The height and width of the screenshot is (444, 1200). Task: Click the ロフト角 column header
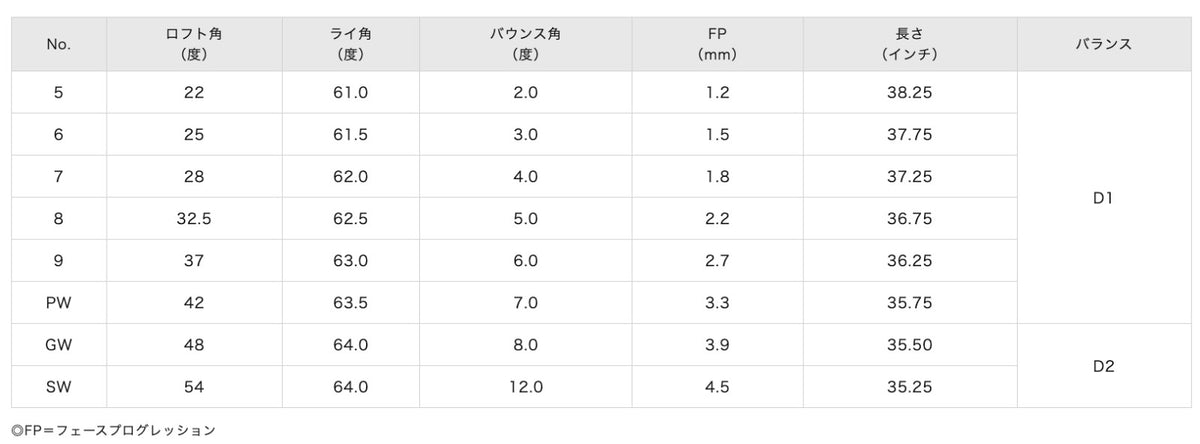pos(194,44)
